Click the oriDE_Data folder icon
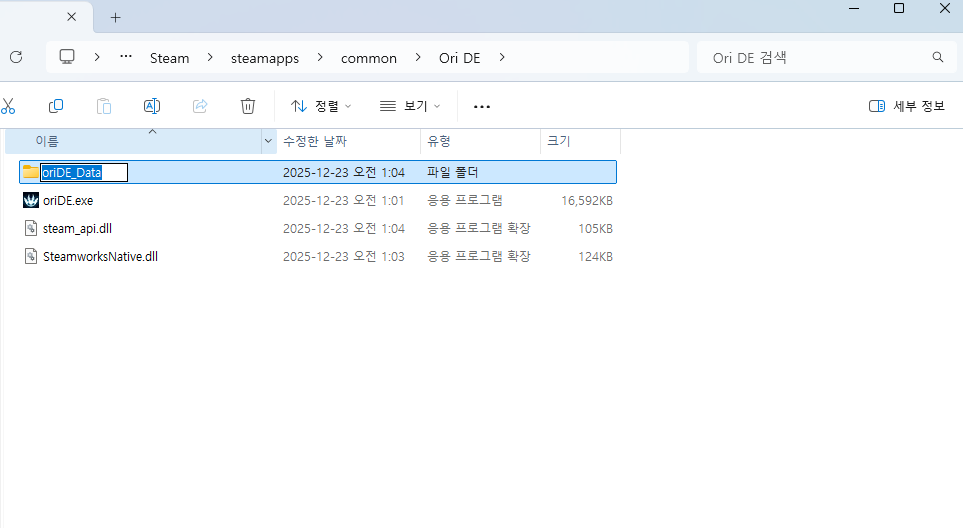Image resolution: width=963 pixels, height=528 pixels. 31,172
